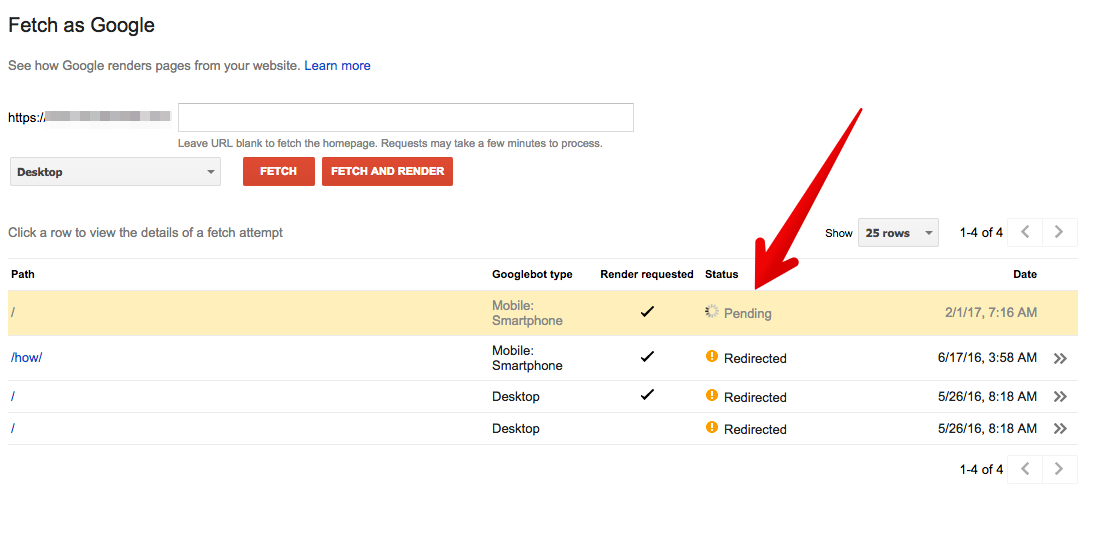Click the 6/17/16, 3:58 AM date
Image resolution: width=1110 pixels, height=543 pixels.
point(988,358)
